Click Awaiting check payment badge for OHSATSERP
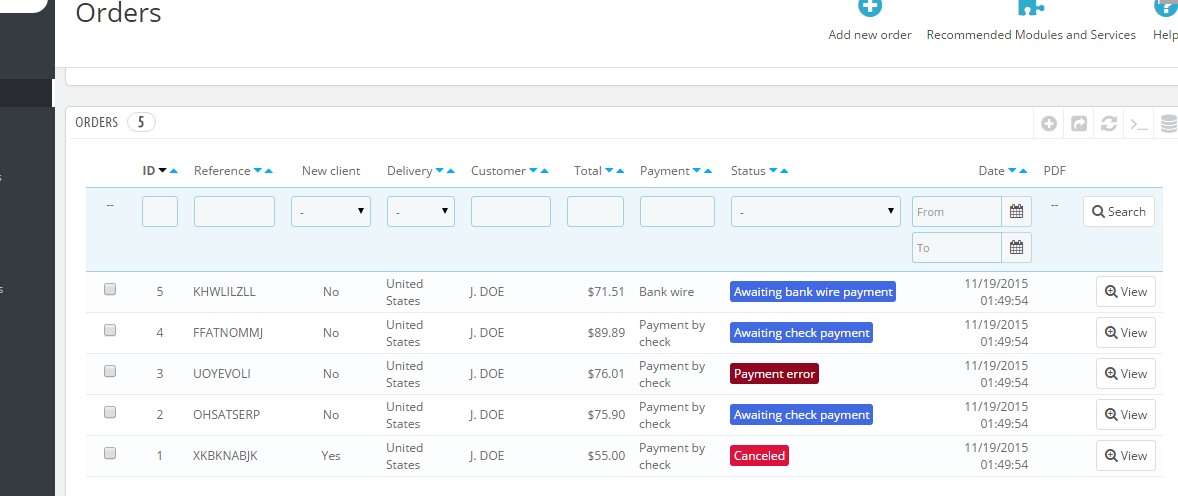This screenshot has height=496, width=1178. tap(802, 415)
